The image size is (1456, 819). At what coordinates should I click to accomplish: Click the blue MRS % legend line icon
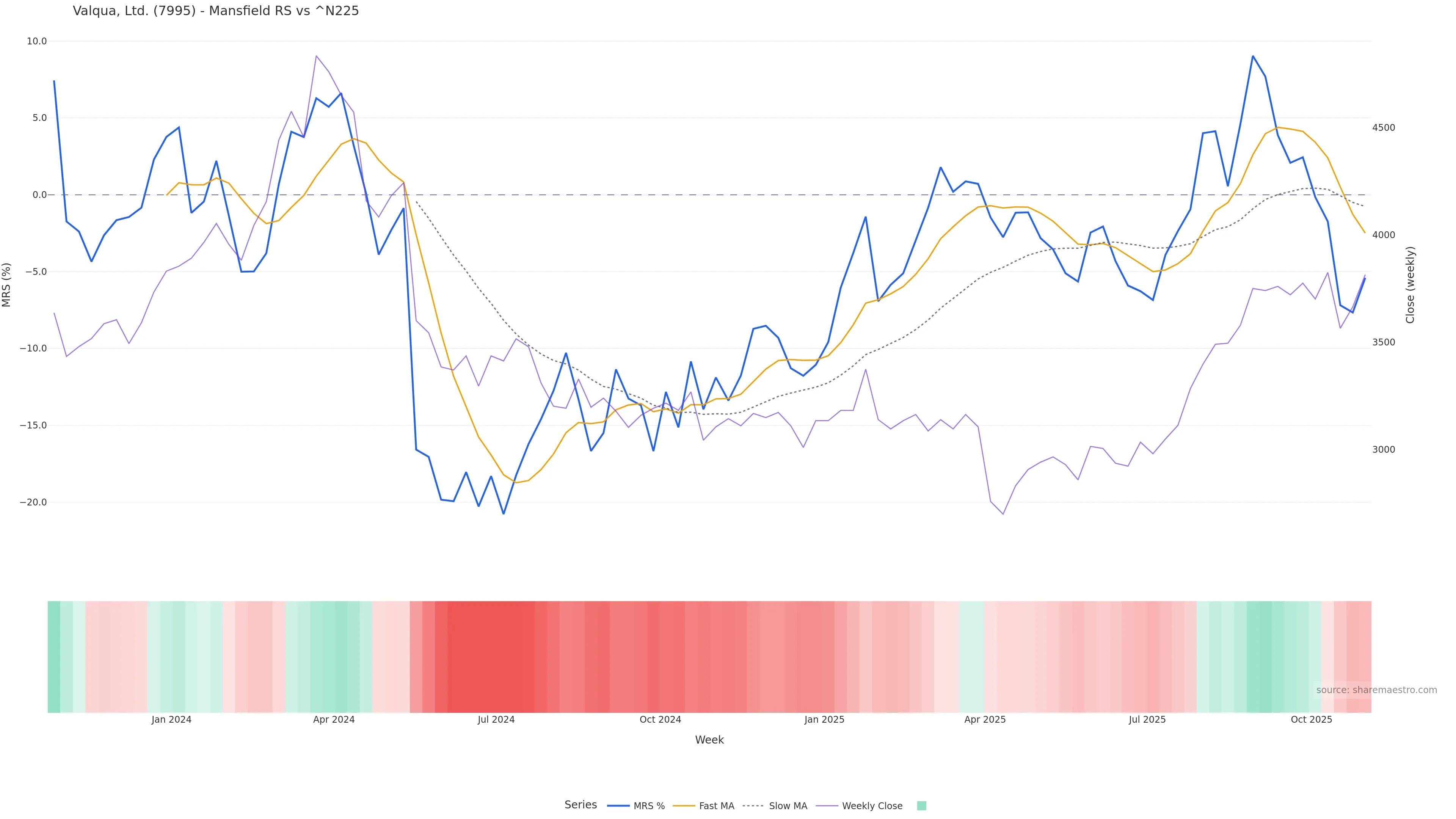618,806
